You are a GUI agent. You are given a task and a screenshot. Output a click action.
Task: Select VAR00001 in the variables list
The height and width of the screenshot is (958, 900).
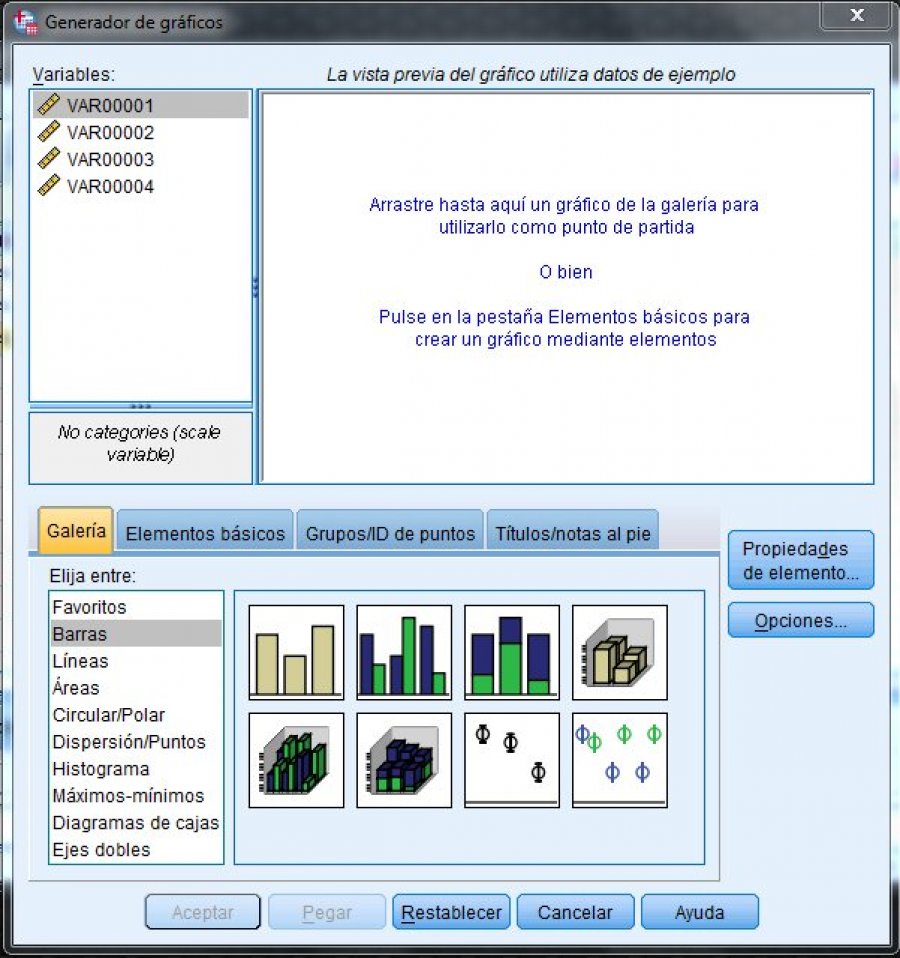point(141,105)
